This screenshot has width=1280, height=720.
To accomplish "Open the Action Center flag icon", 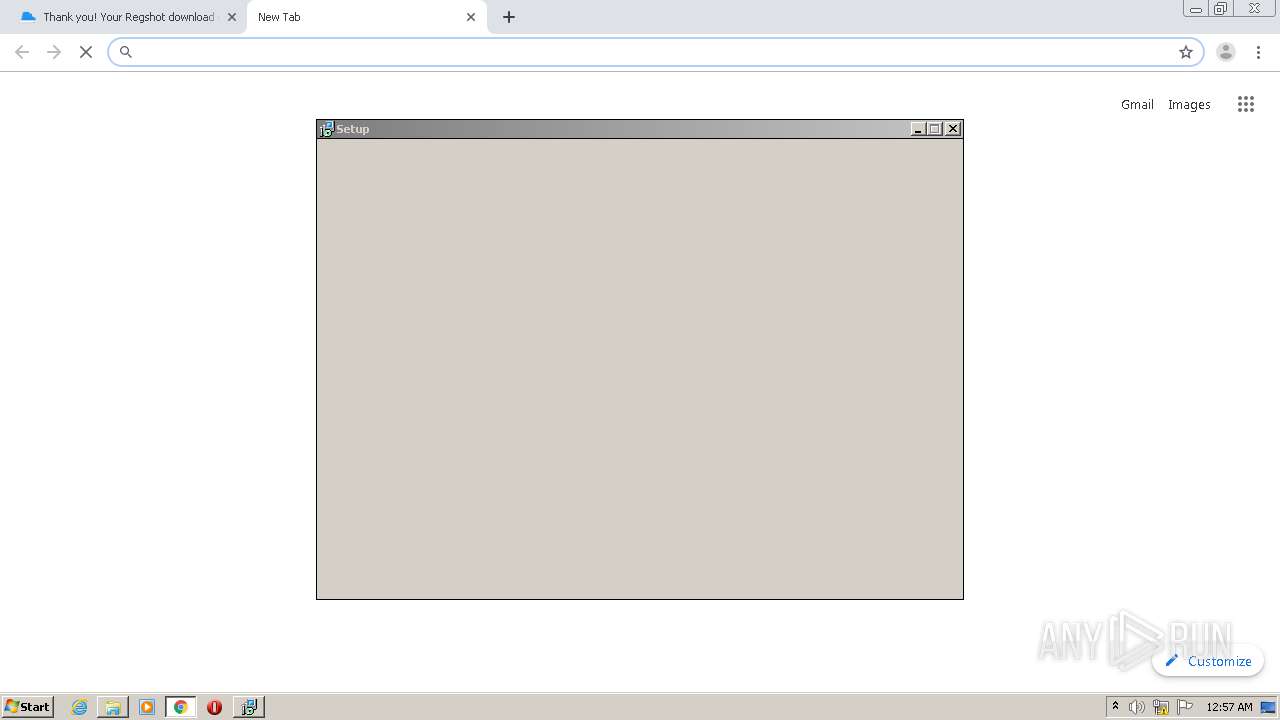I will (1185, 707).
